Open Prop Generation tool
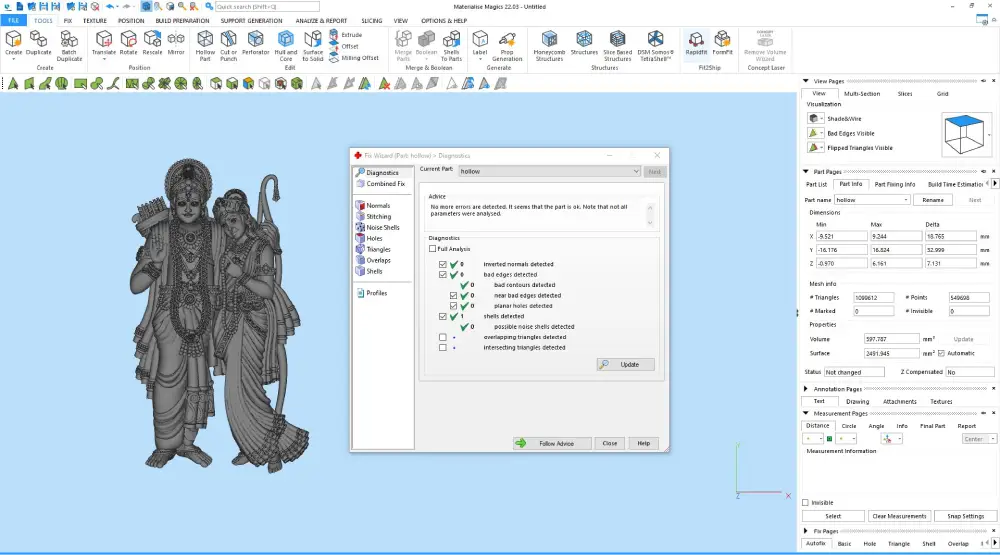The width and height of the screenshot is (1000, 555). (507, 46)
